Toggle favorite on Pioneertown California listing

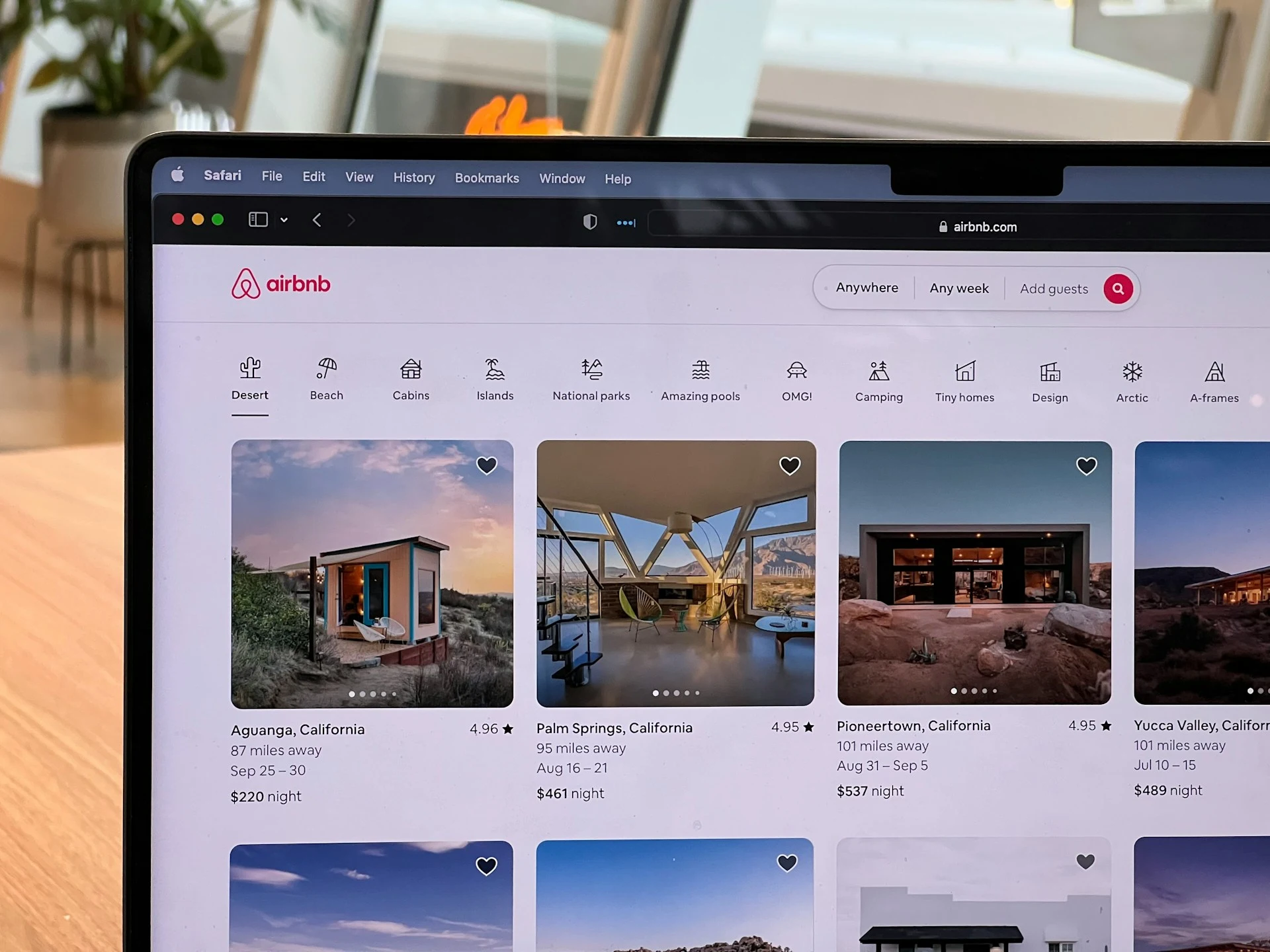click(x=1086, y=465)
